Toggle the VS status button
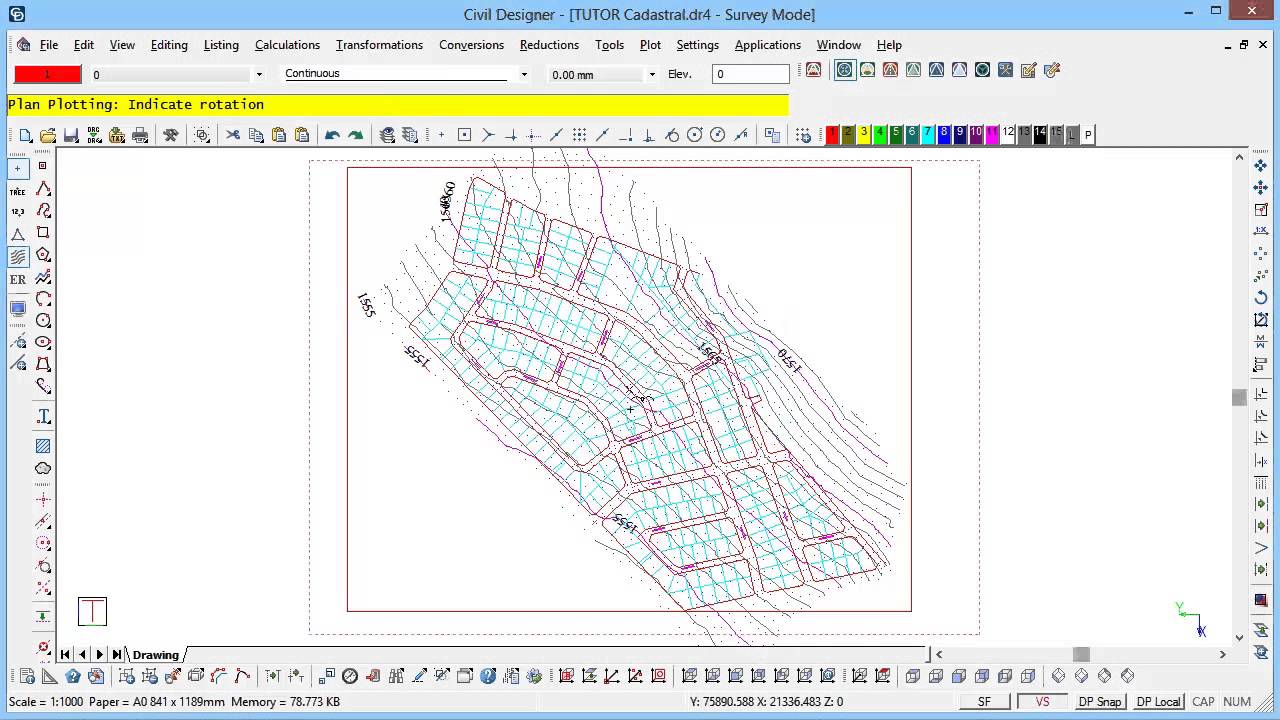 [1043, 702]
